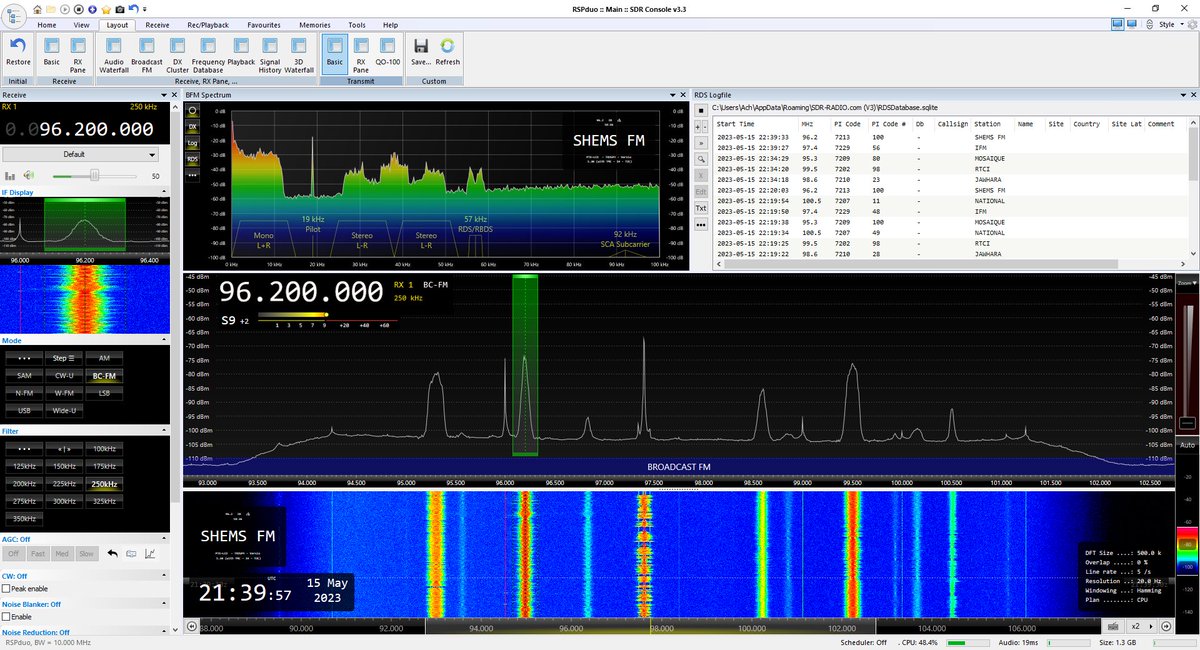Choose the Playback layout icon
This screenshot has width=1200, height=650.
click(x=240, y=46)
